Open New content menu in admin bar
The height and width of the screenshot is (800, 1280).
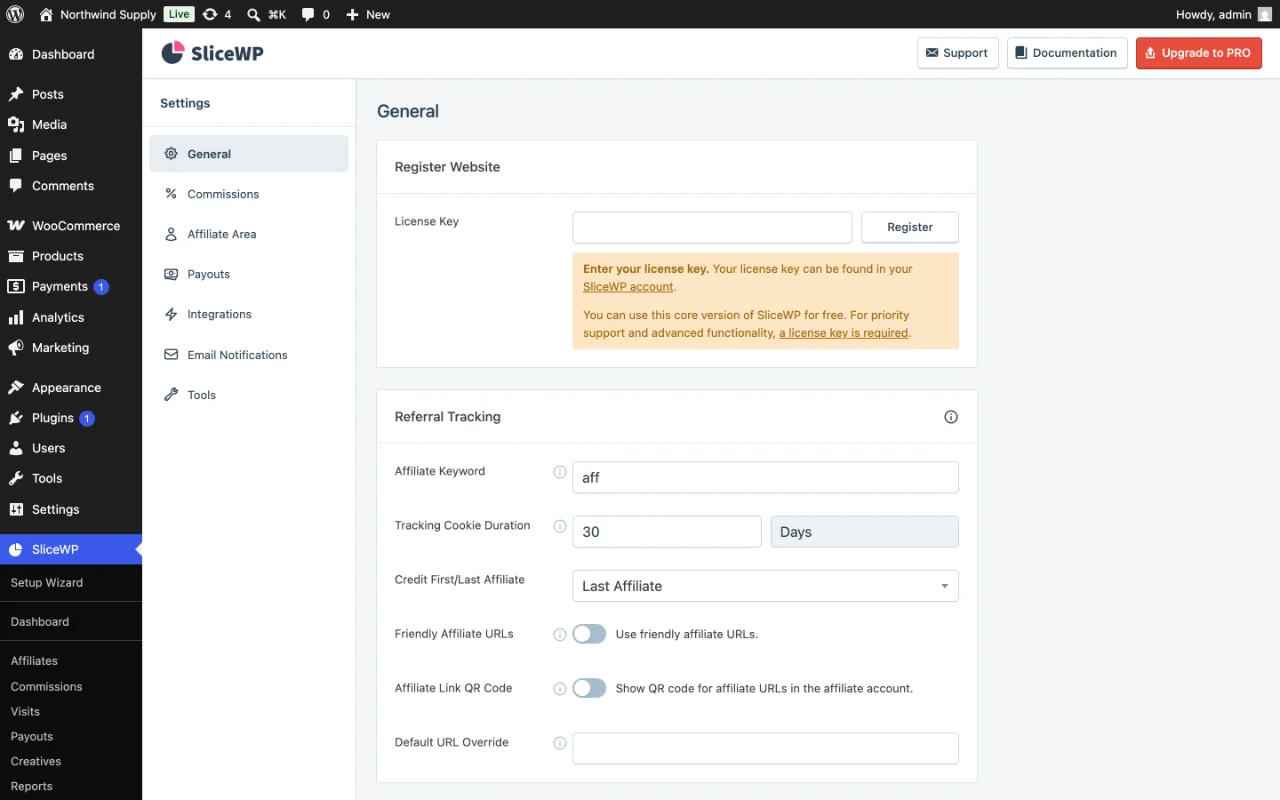coord(368,14)
